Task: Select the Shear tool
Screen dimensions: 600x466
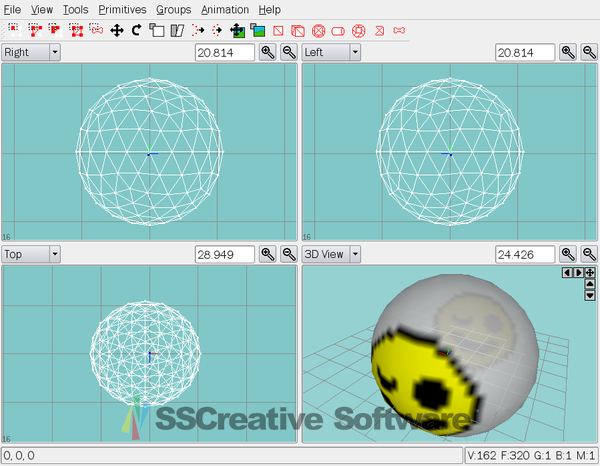Action: [x=177, y=30]
